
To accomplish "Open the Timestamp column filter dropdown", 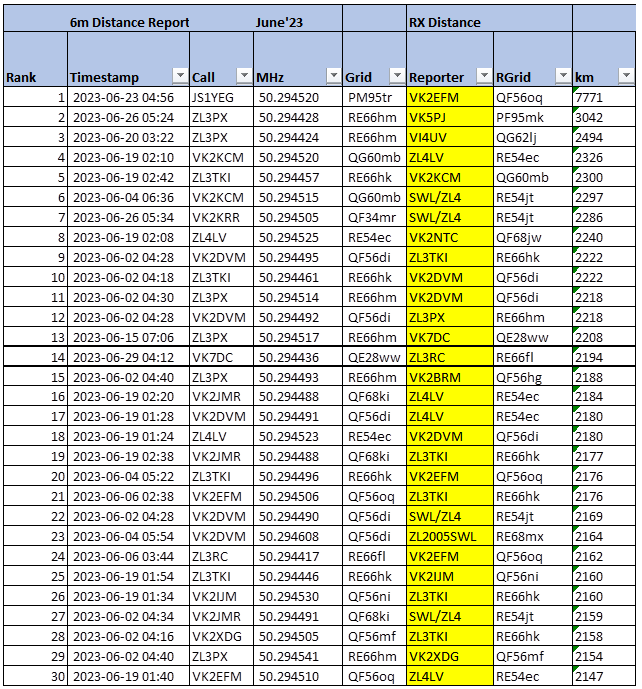I will (179, 76).
